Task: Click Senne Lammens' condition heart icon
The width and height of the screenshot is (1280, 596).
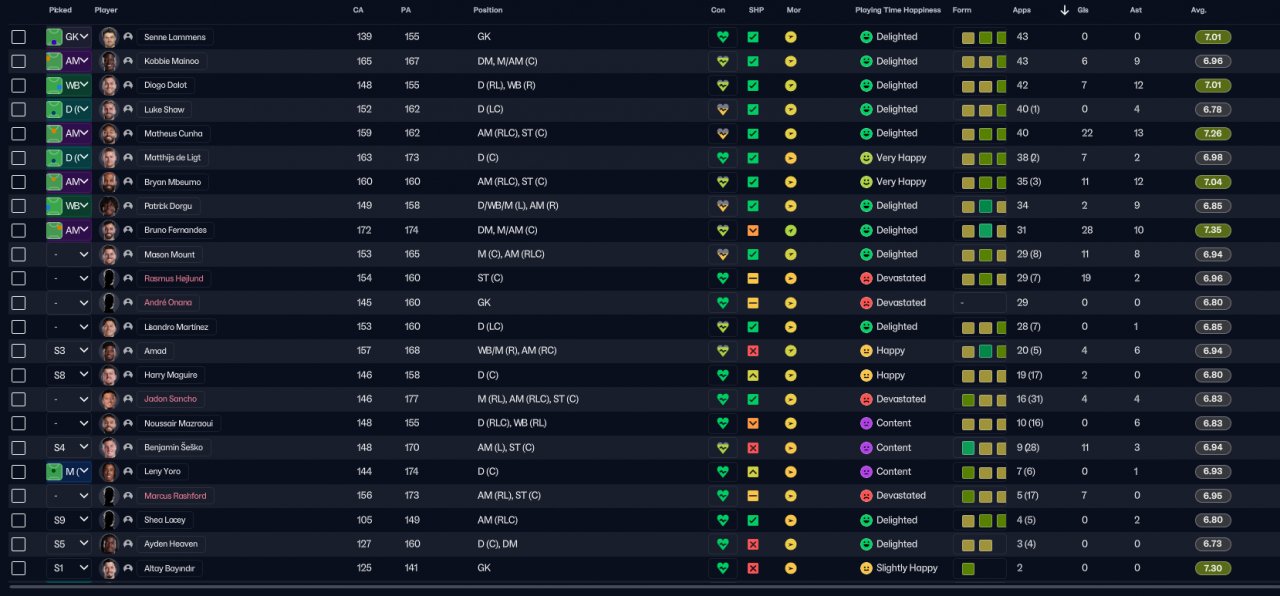Action: pos(722,37)
